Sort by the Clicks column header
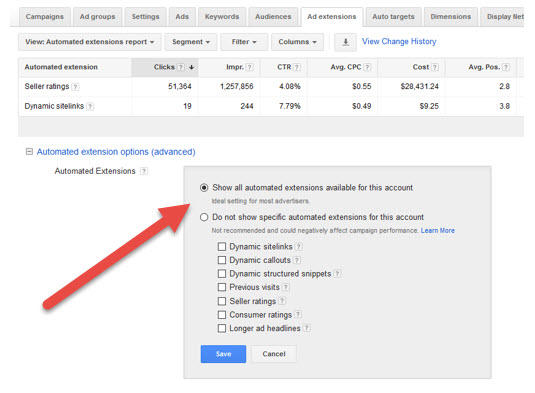This screenshot has height=393, width=535. (164, 67)
